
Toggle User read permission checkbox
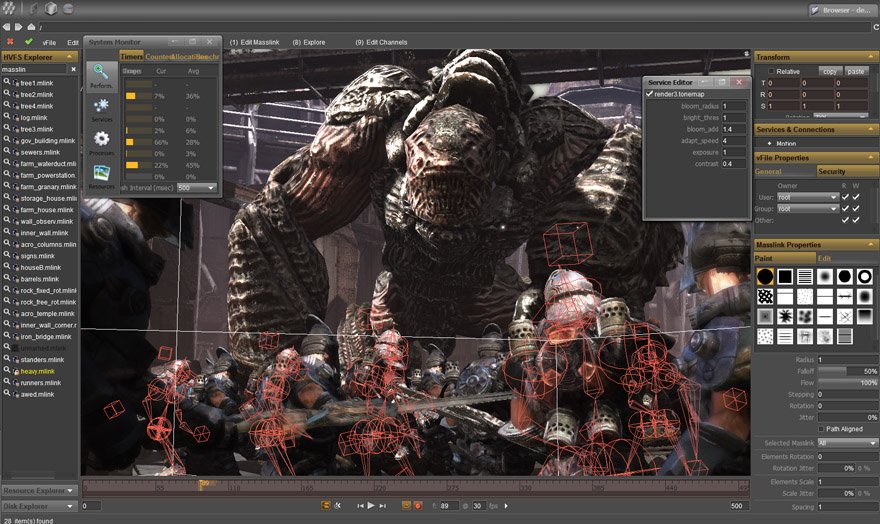pyautogui.click(x=845, y=197)
